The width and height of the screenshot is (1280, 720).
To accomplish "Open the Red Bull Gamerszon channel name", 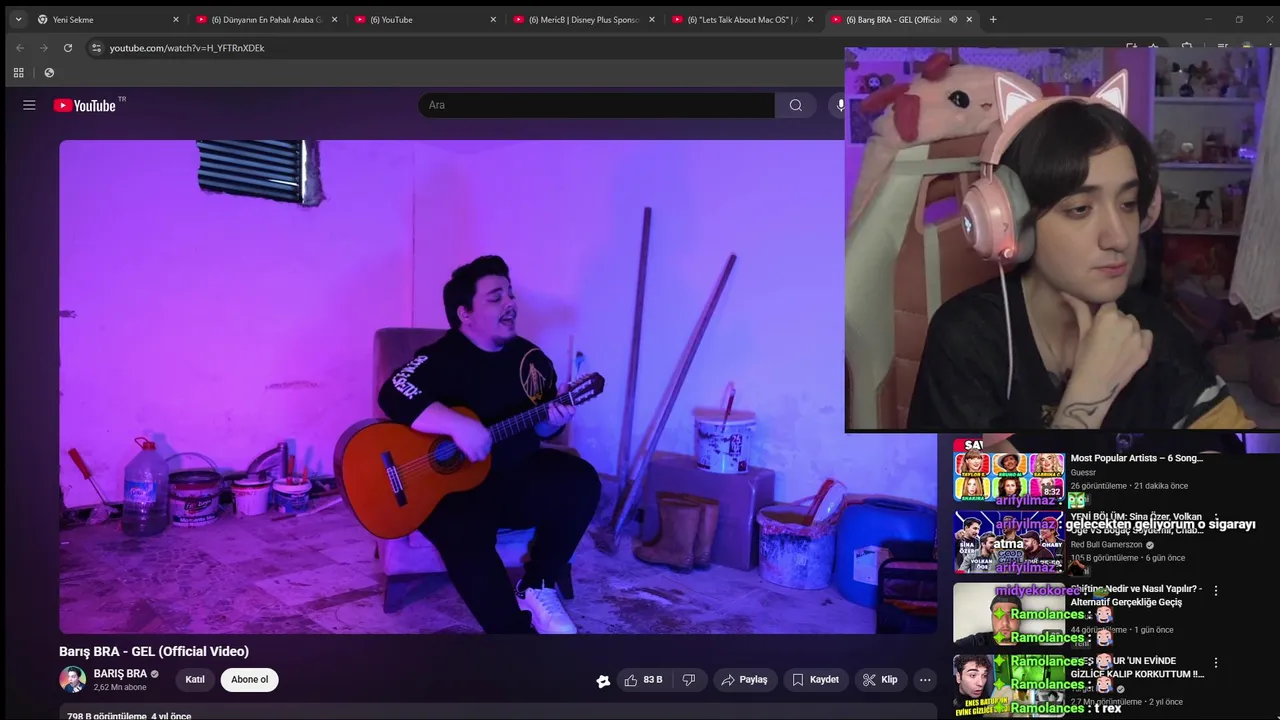I will pos(1108,545).
